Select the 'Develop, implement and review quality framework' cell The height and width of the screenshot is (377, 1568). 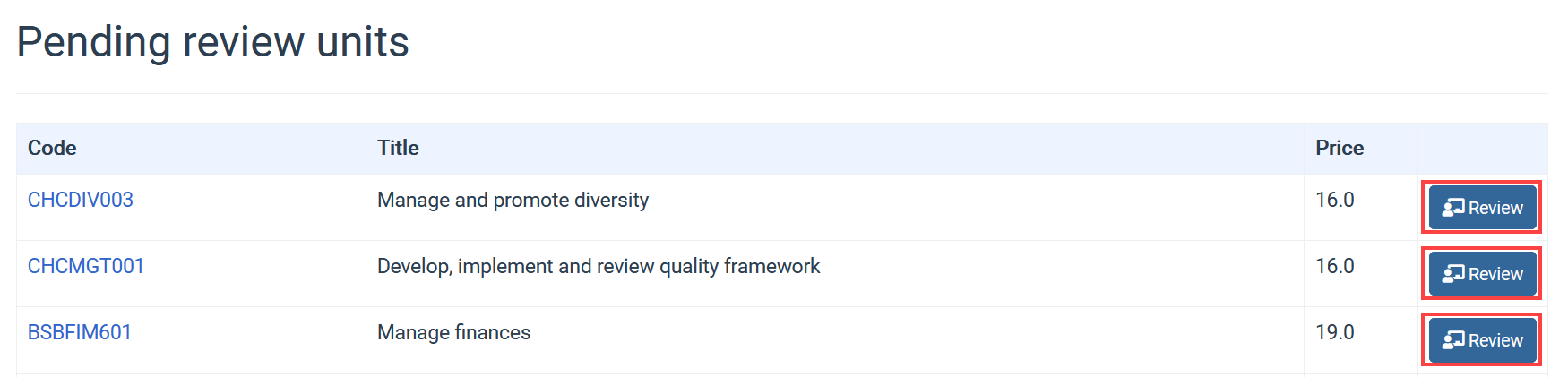click(835, 274)
